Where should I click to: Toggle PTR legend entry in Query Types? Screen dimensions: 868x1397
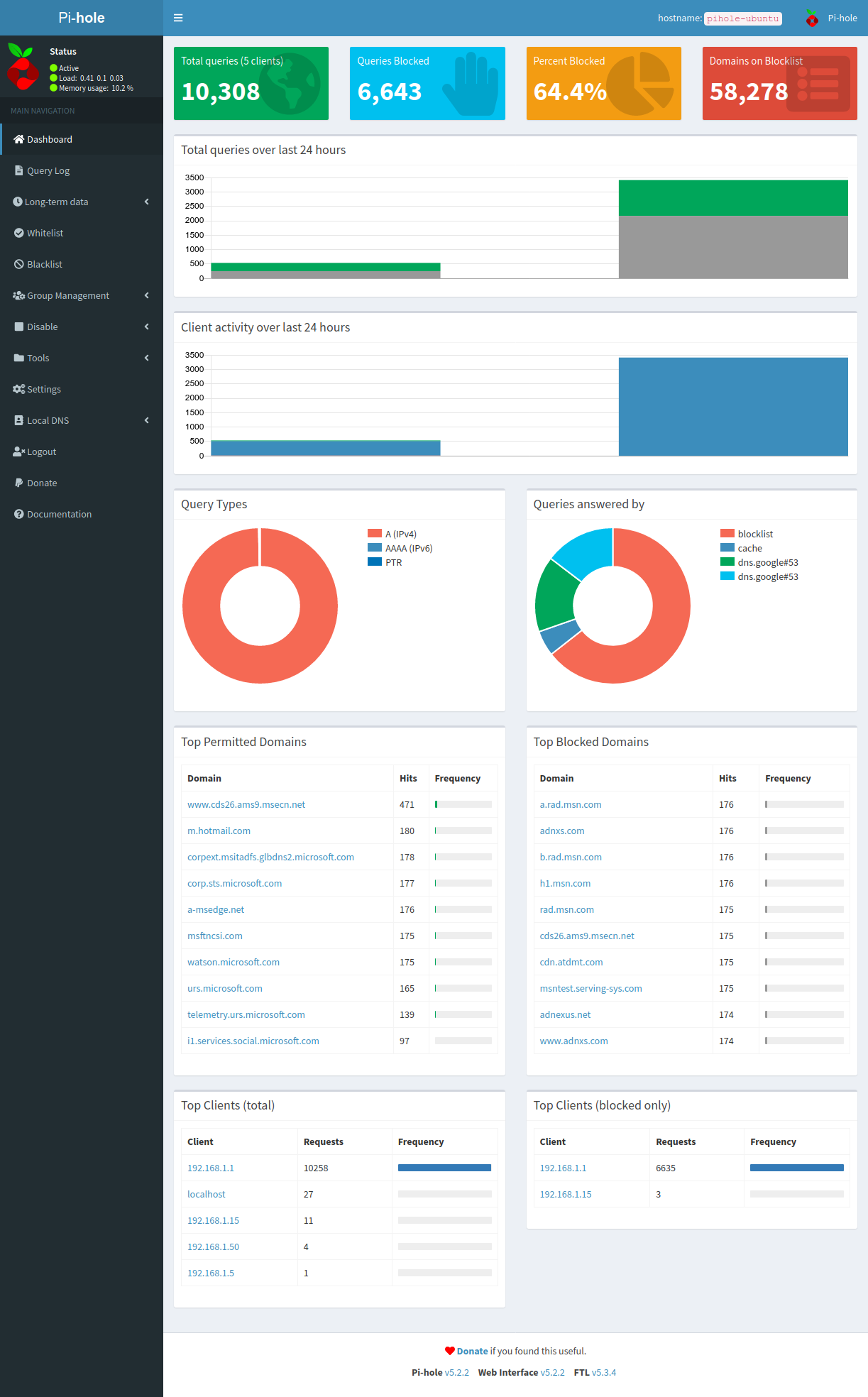(385, 562)
